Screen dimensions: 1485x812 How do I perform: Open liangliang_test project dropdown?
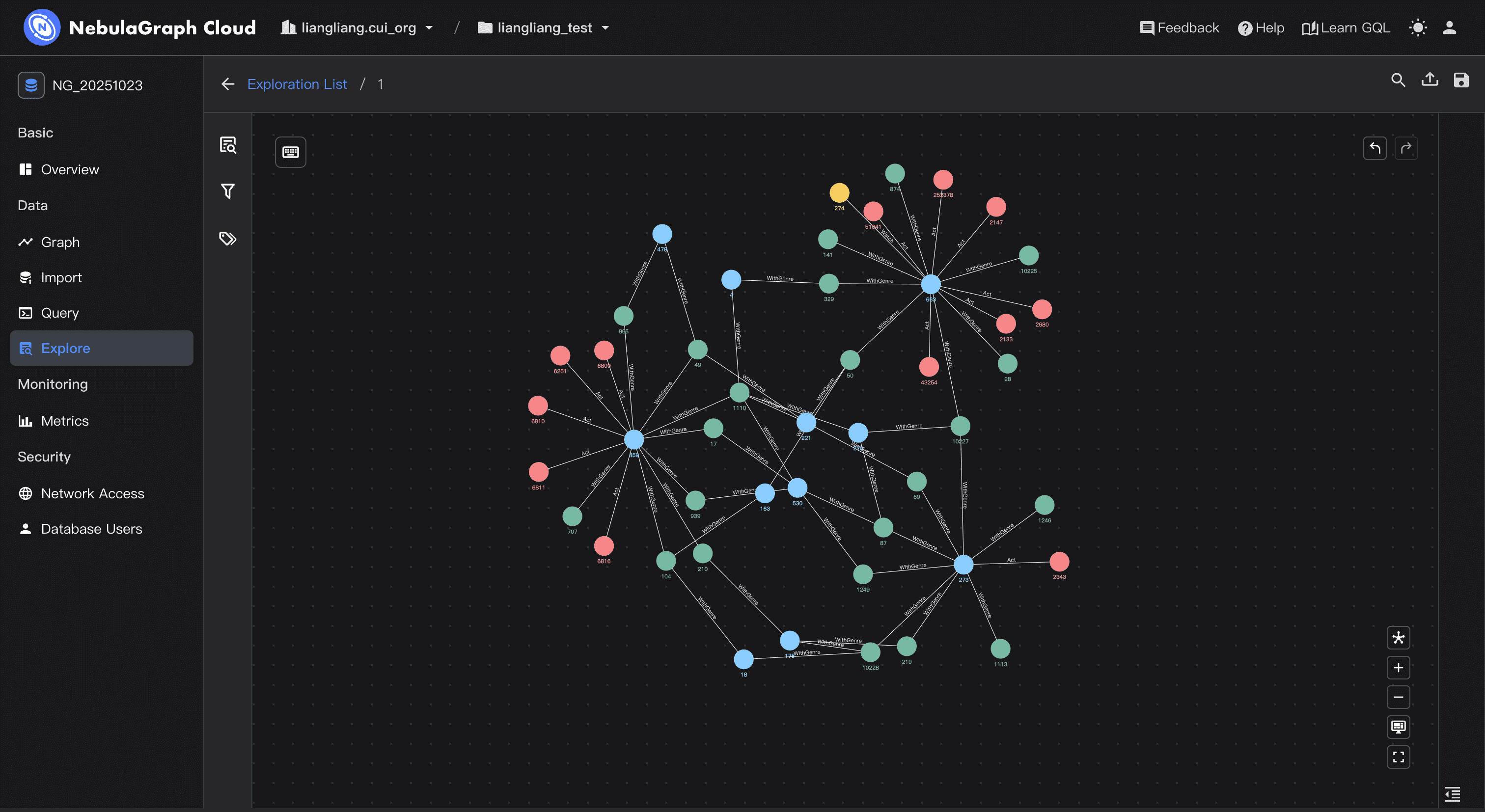pos(544,27)
